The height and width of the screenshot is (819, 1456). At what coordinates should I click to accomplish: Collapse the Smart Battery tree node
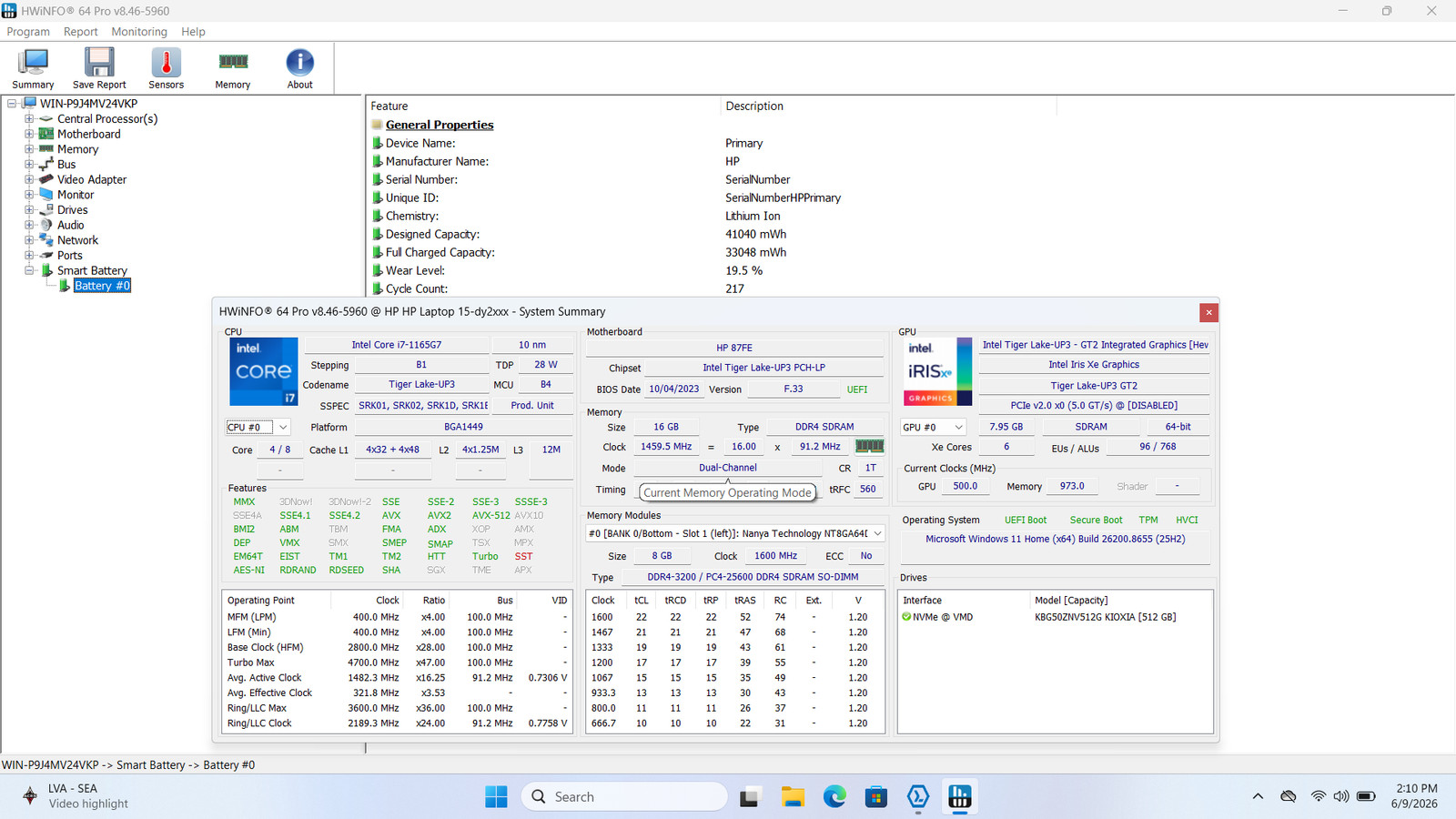pyautogui.click(x=29, y=270)
